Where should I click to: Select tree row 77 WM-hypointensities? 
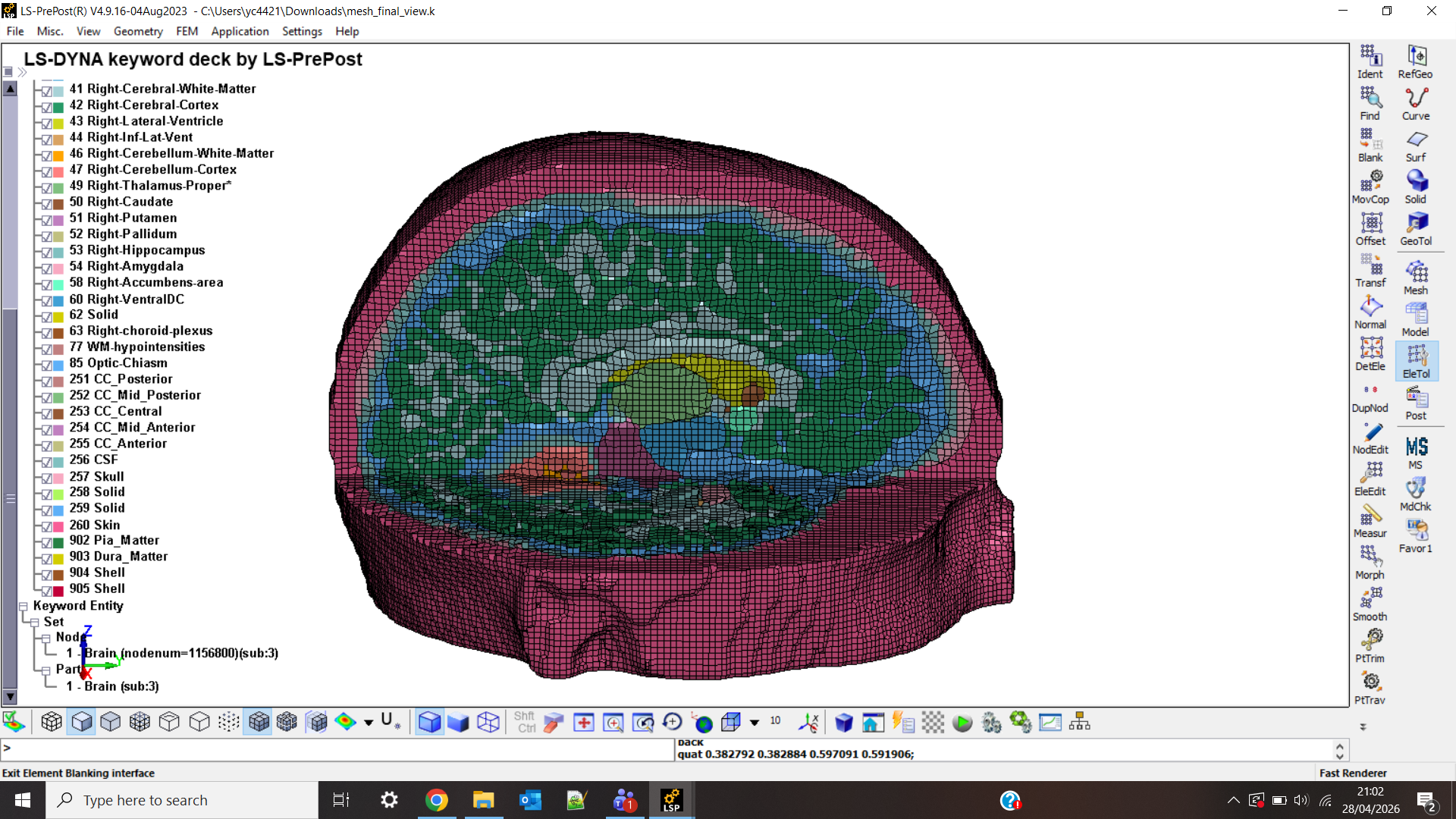[136, 347]
